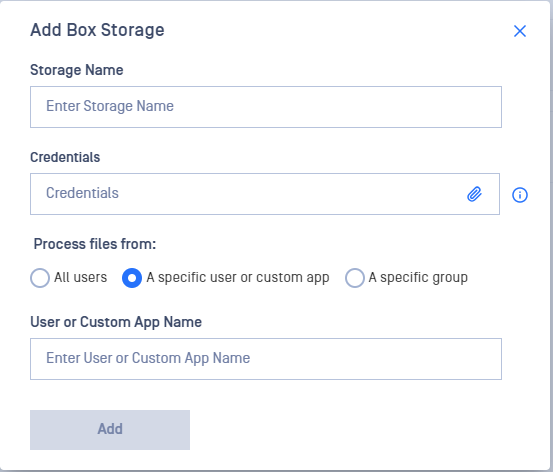Screen dimensions: 553x472
Task: Click the 'All users' option label text
Action: click(80, 277)
